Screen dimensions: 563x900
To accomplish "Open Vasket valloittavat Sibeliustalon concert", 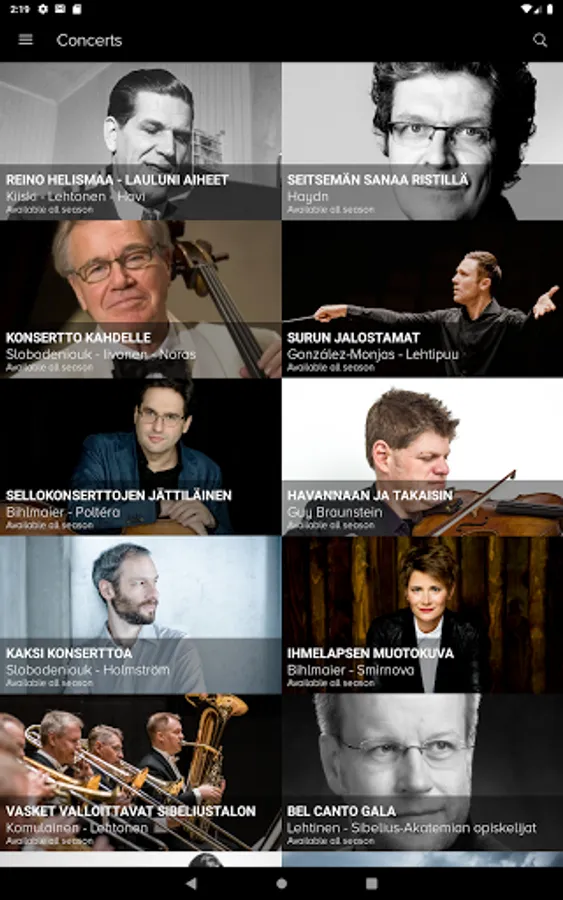I will click(x=141, y=773).
